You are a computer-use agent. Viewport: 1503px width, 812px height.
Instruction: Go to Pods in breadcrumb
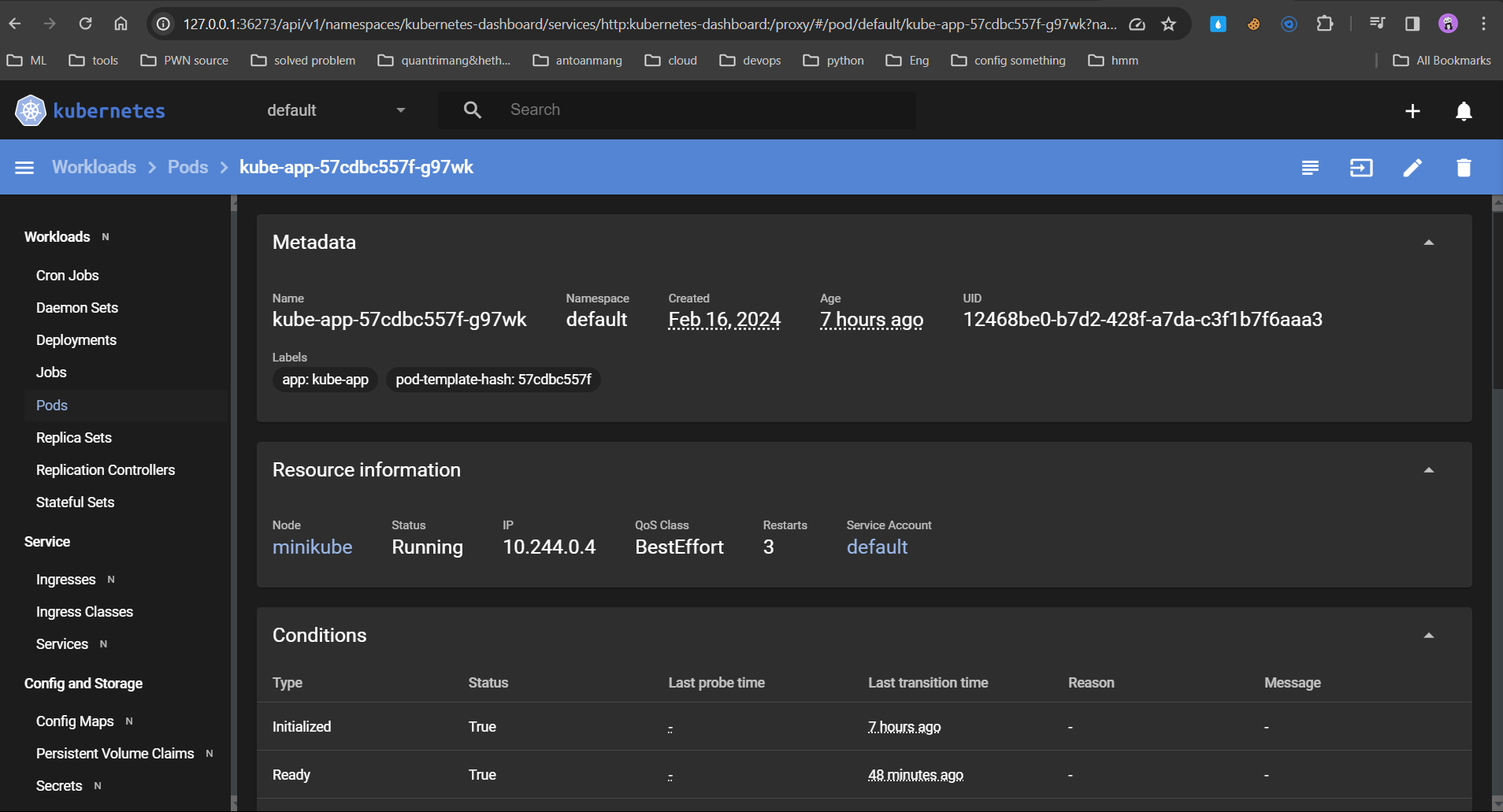tap(187, 168)
